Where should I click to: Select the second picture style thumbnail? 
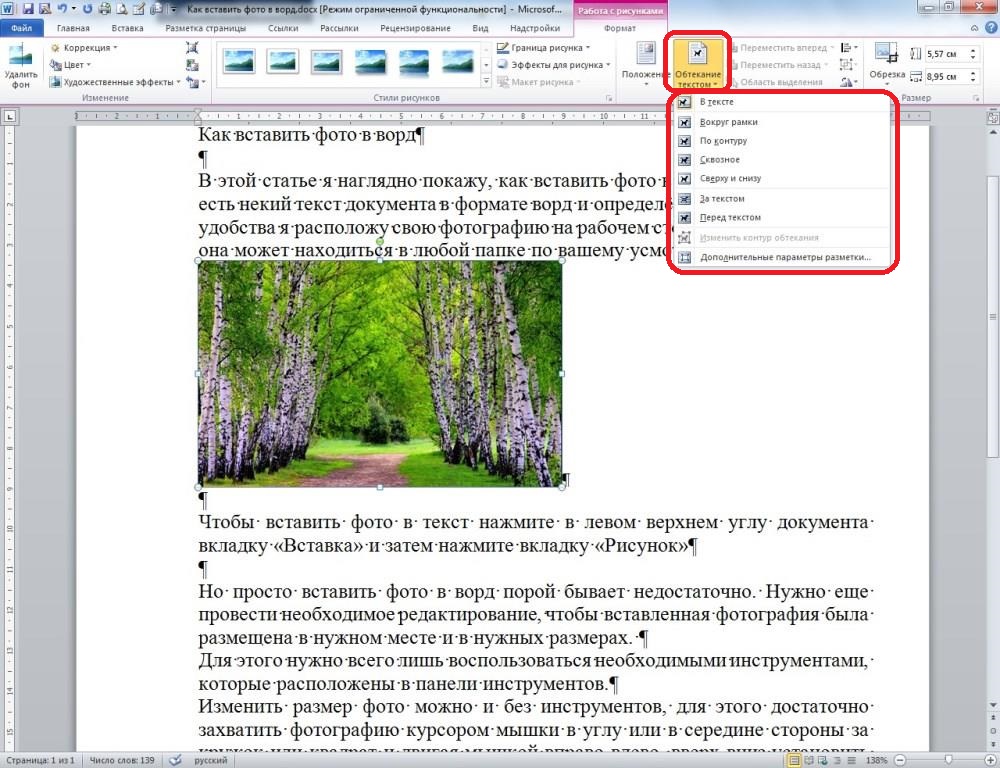pyautogui.click(x=283, y=63)
